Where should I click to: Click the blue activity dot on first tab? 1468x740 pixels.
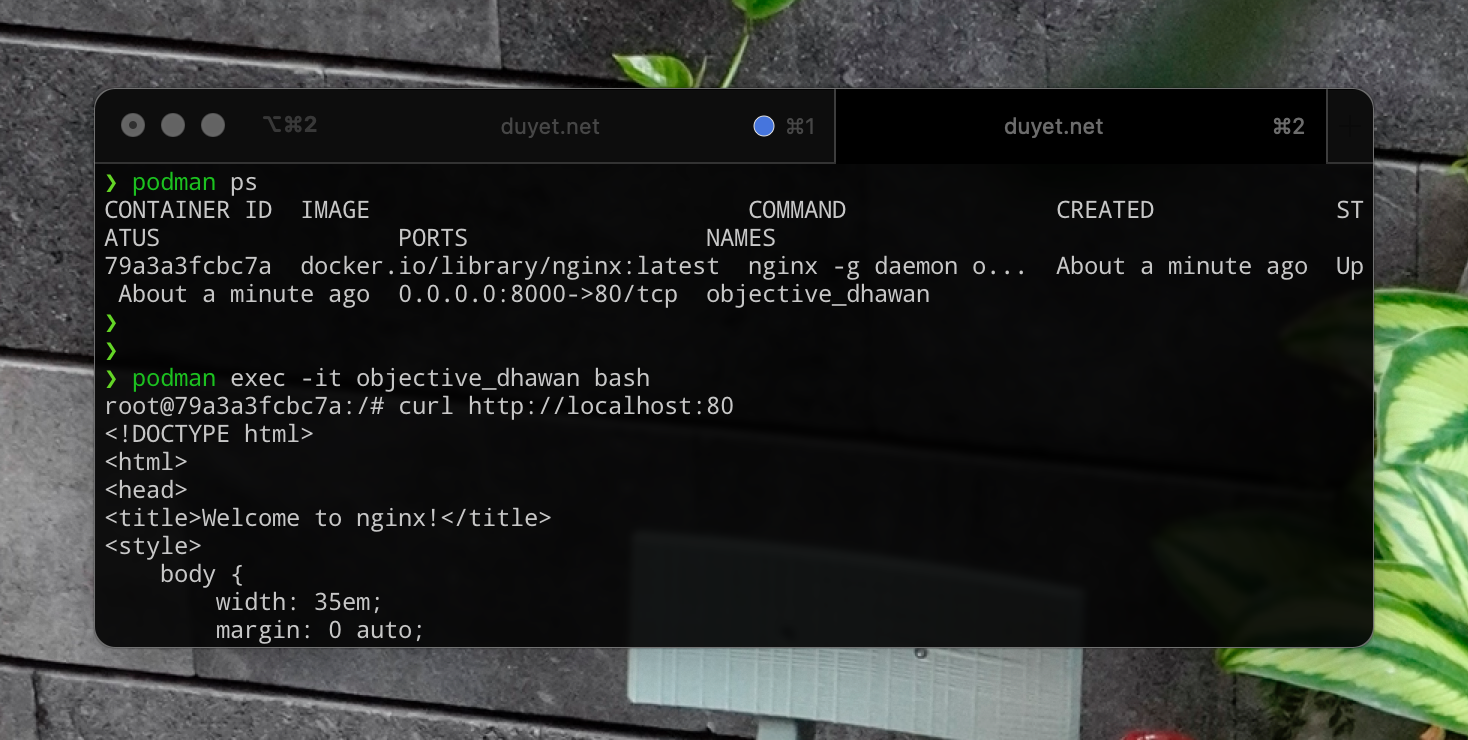[x=764, y=126]
